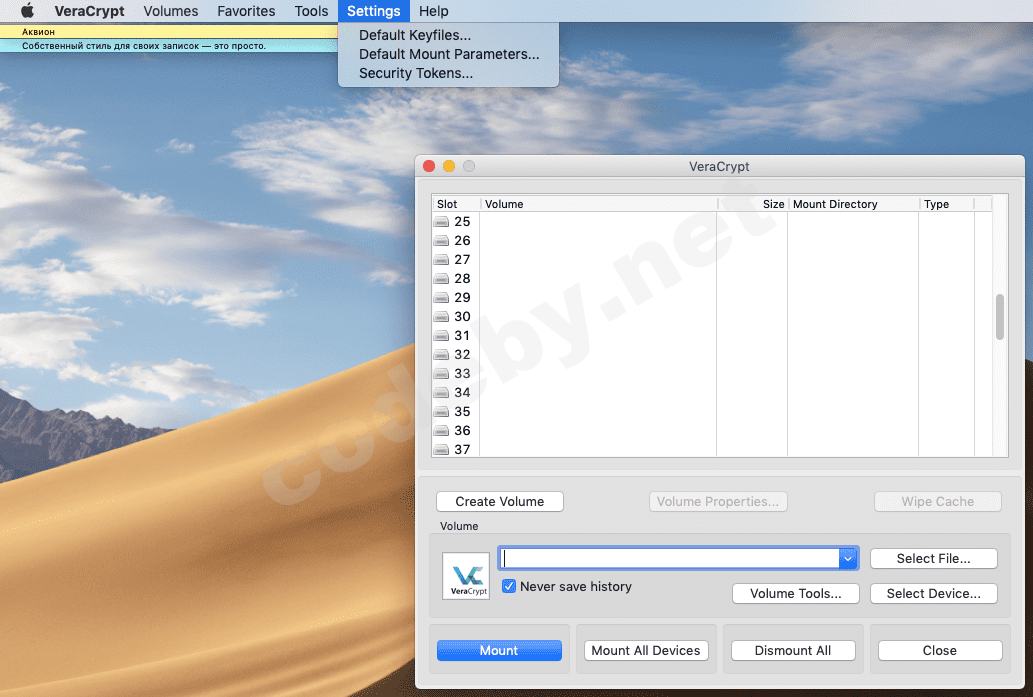Image resolution: width=1033 pixels, height=697 pixels.
Task: Click Dismount All button
Action: pyautogui.click(x=793, y=650)
